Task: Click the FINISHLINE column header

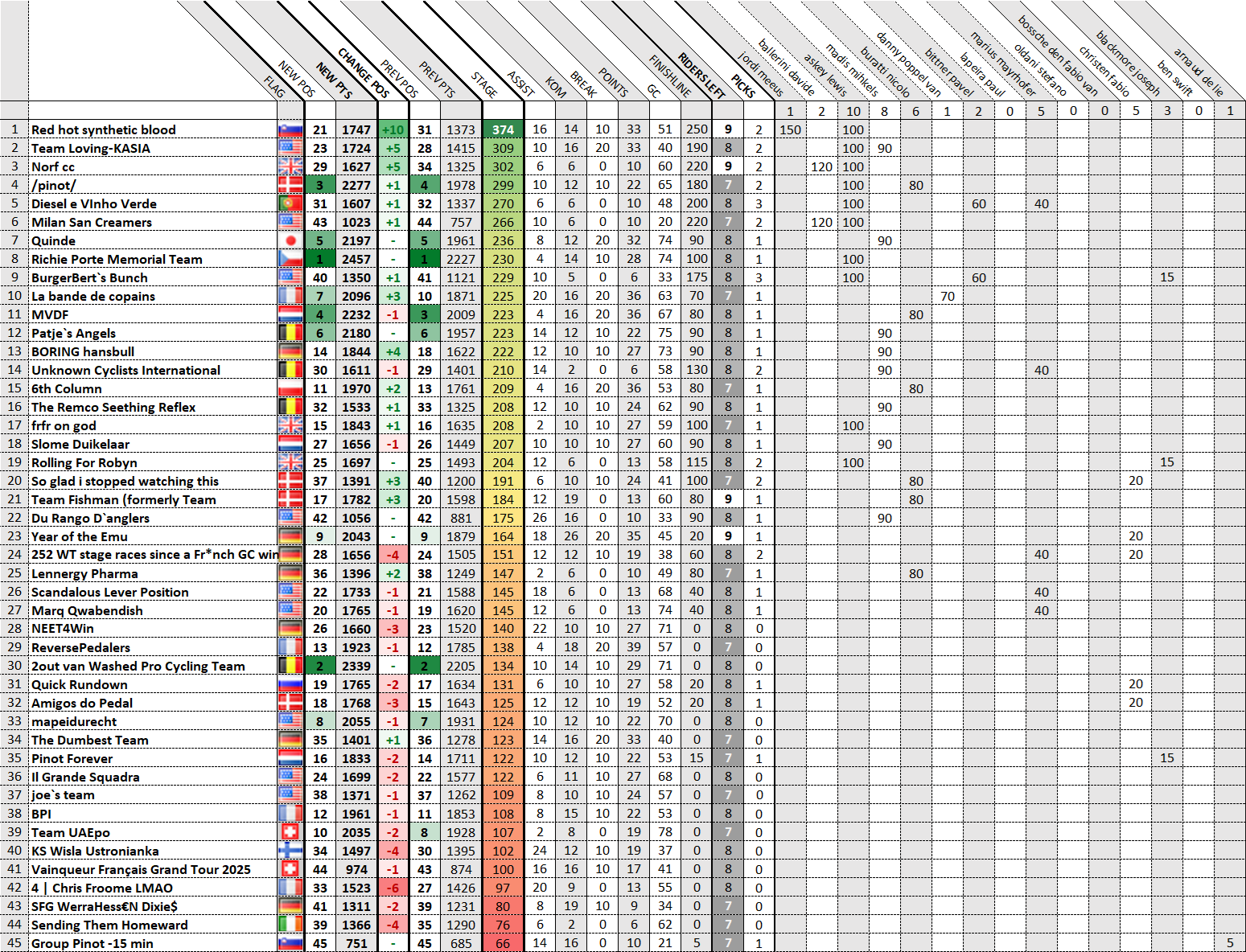Action: pos(670,76)
